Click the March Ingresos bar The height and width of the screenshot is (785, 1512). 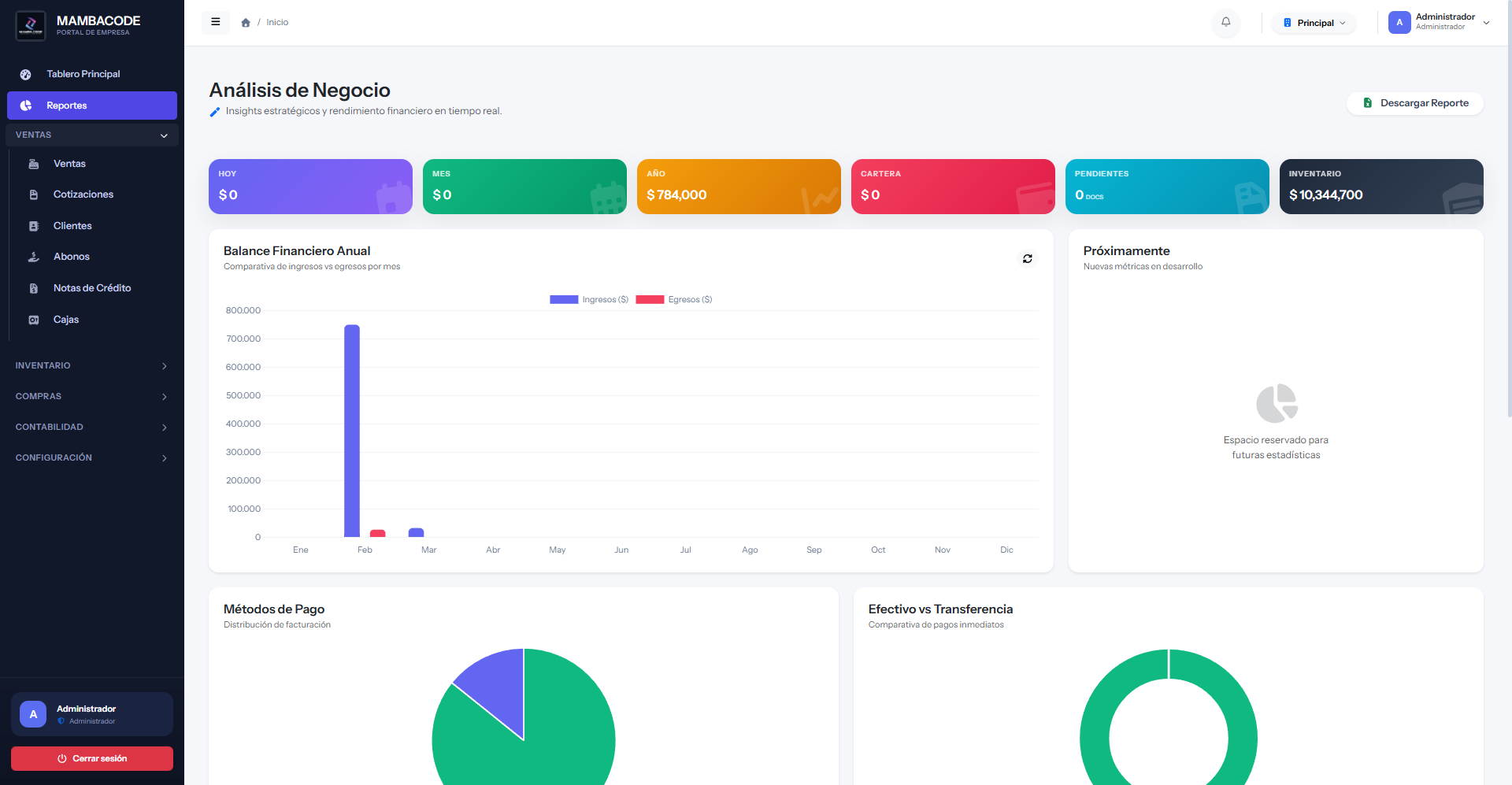(x=417, y=533)
